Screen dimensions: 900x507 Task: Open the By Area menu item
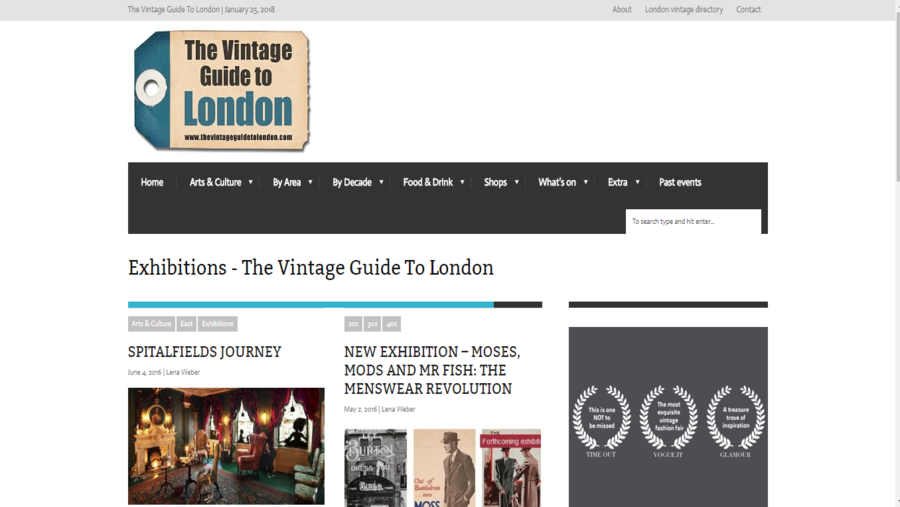tap(286, 182)
